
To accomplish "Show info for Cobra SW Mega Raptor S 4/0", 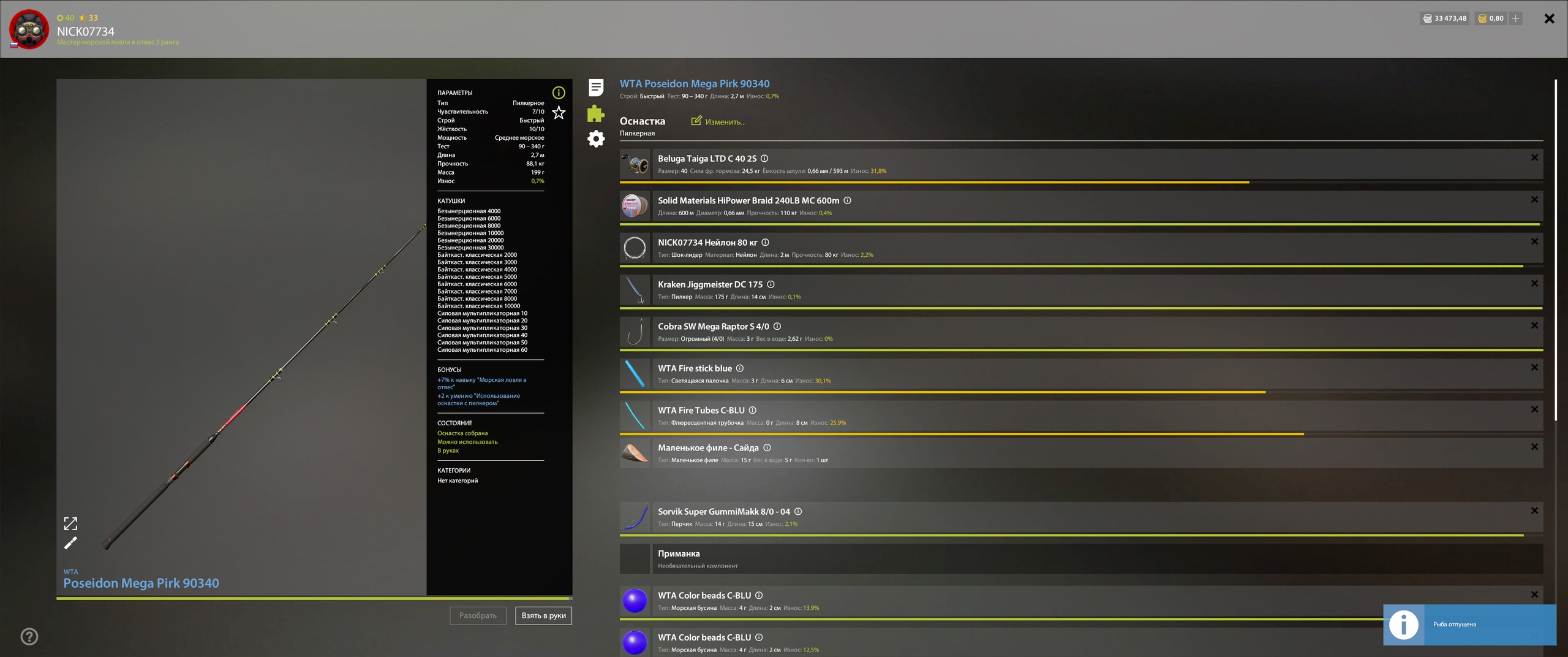I will [777, 327].
